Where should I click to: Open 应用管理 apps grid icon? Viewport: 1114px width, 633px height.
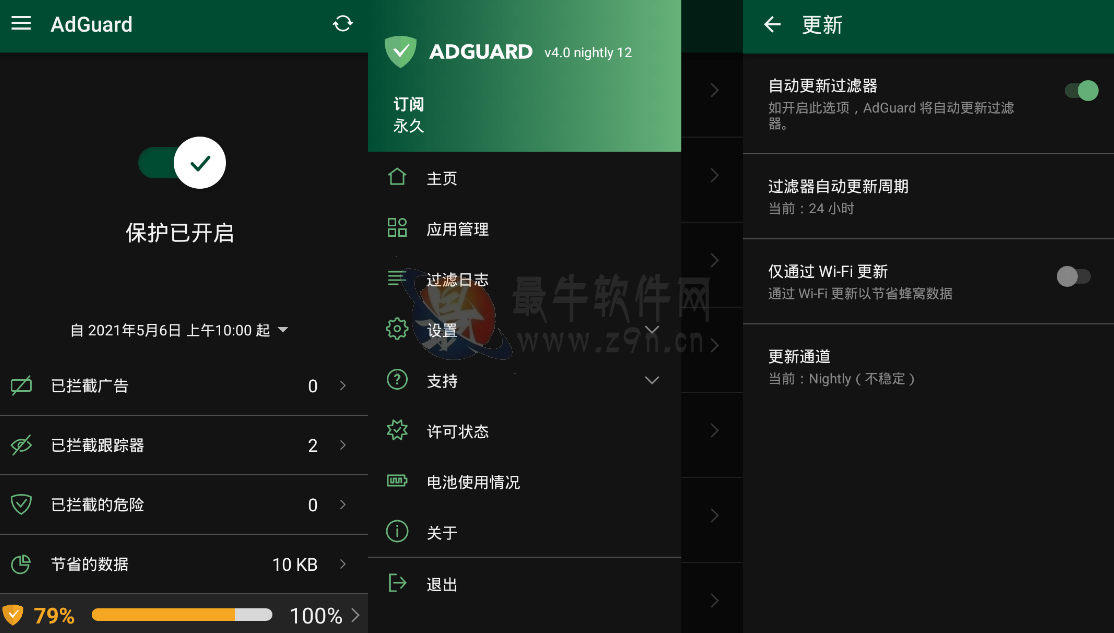coord(397,227)
